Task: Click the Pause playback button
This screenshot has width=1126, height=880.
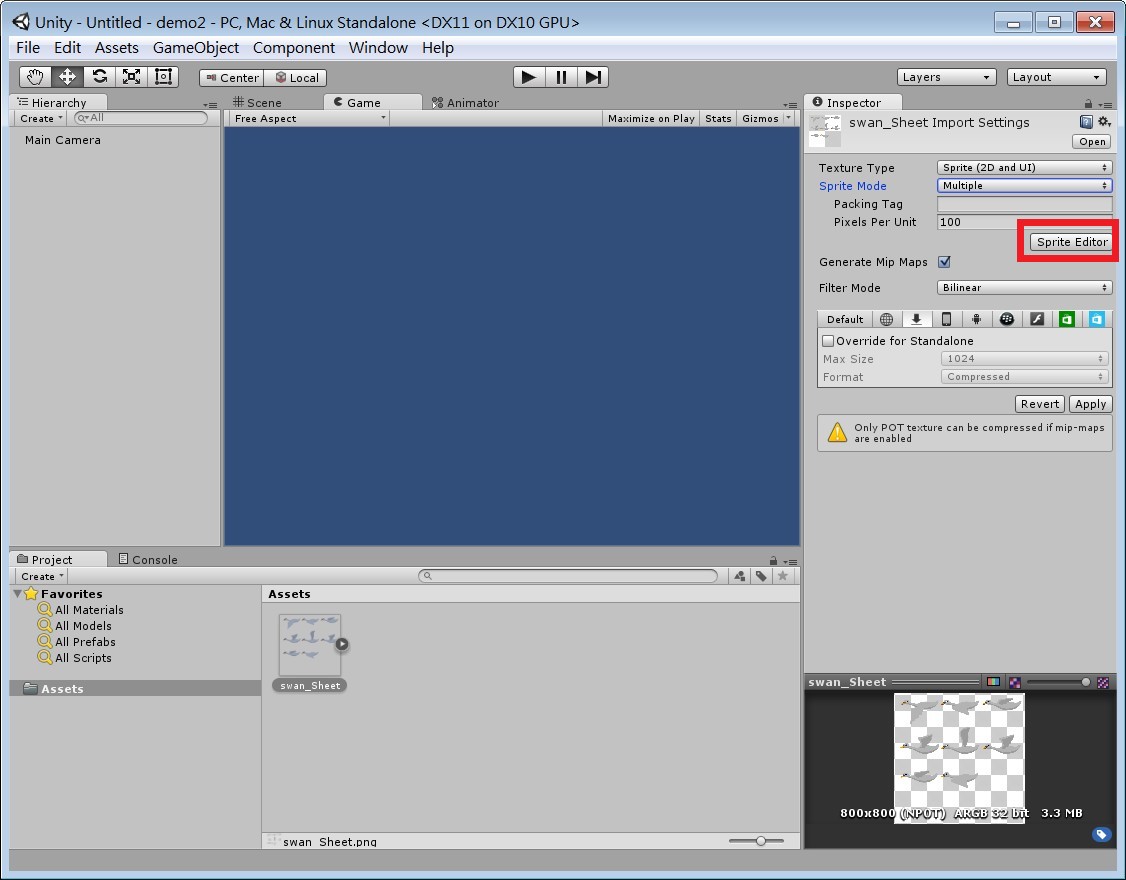Action: tap(561, 77)
